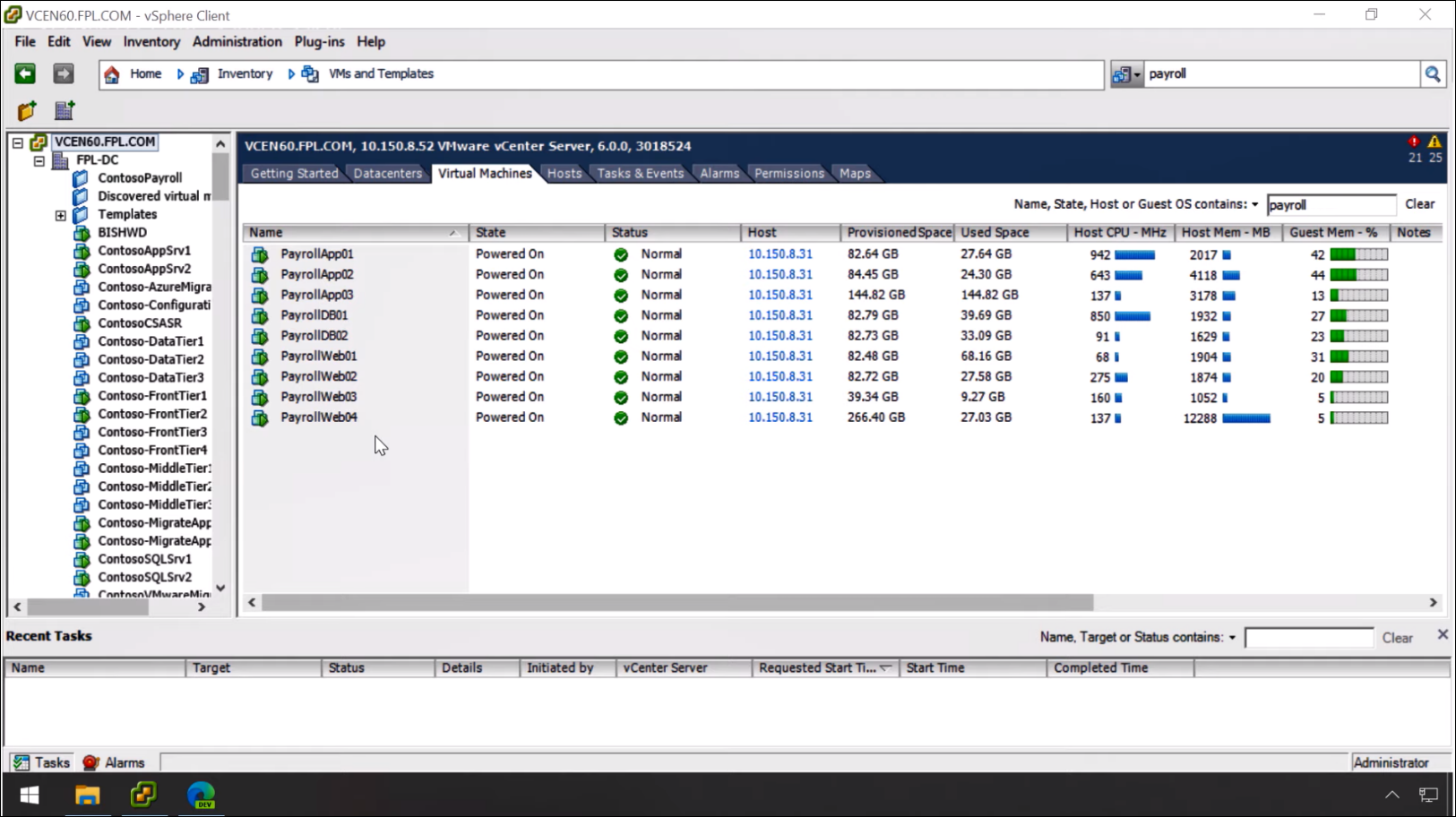Select the ContosoSQLSrv1 tree item
This screenshot has height=817, width=1456.
pos(144,559)
